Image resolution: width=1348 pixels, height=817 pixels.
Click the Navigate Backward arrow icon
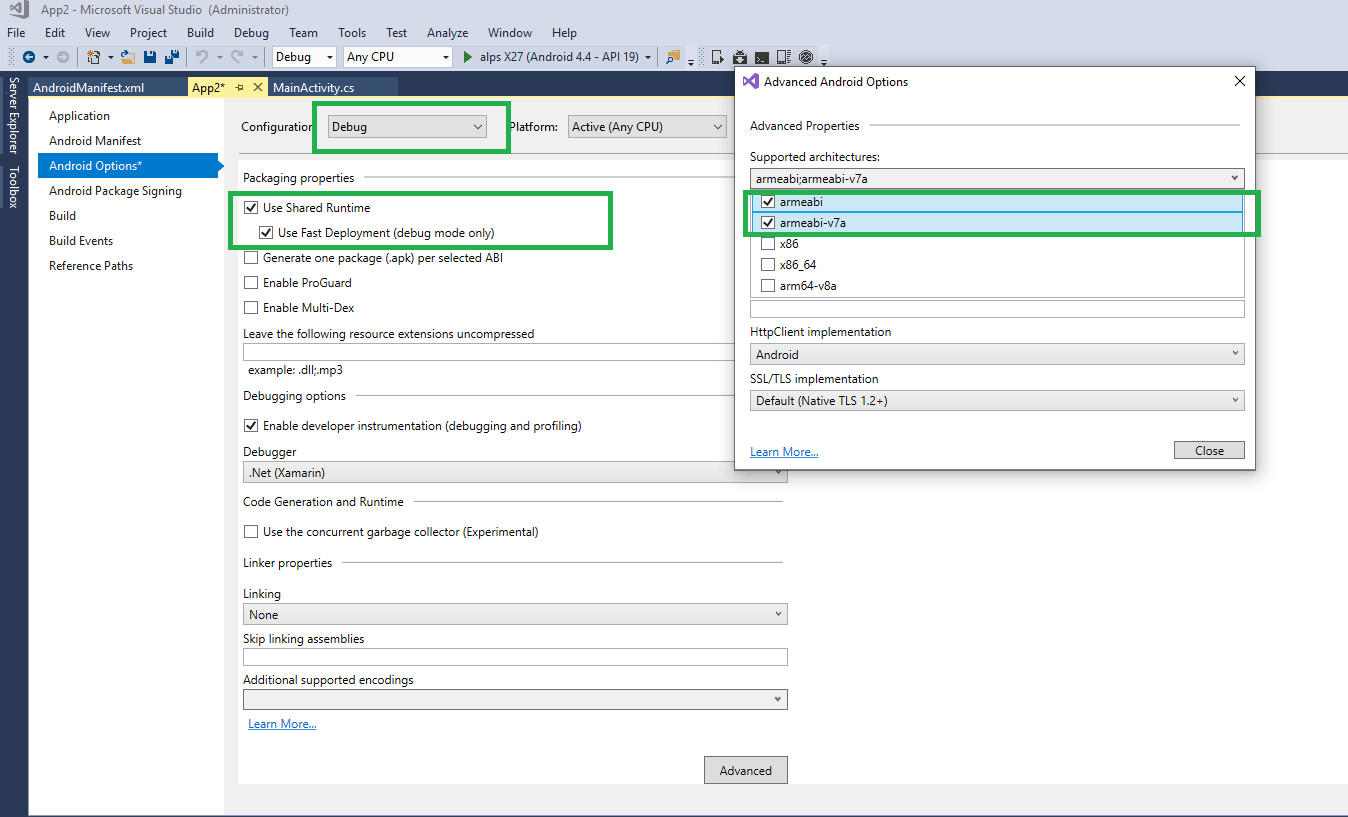point(29,57)
